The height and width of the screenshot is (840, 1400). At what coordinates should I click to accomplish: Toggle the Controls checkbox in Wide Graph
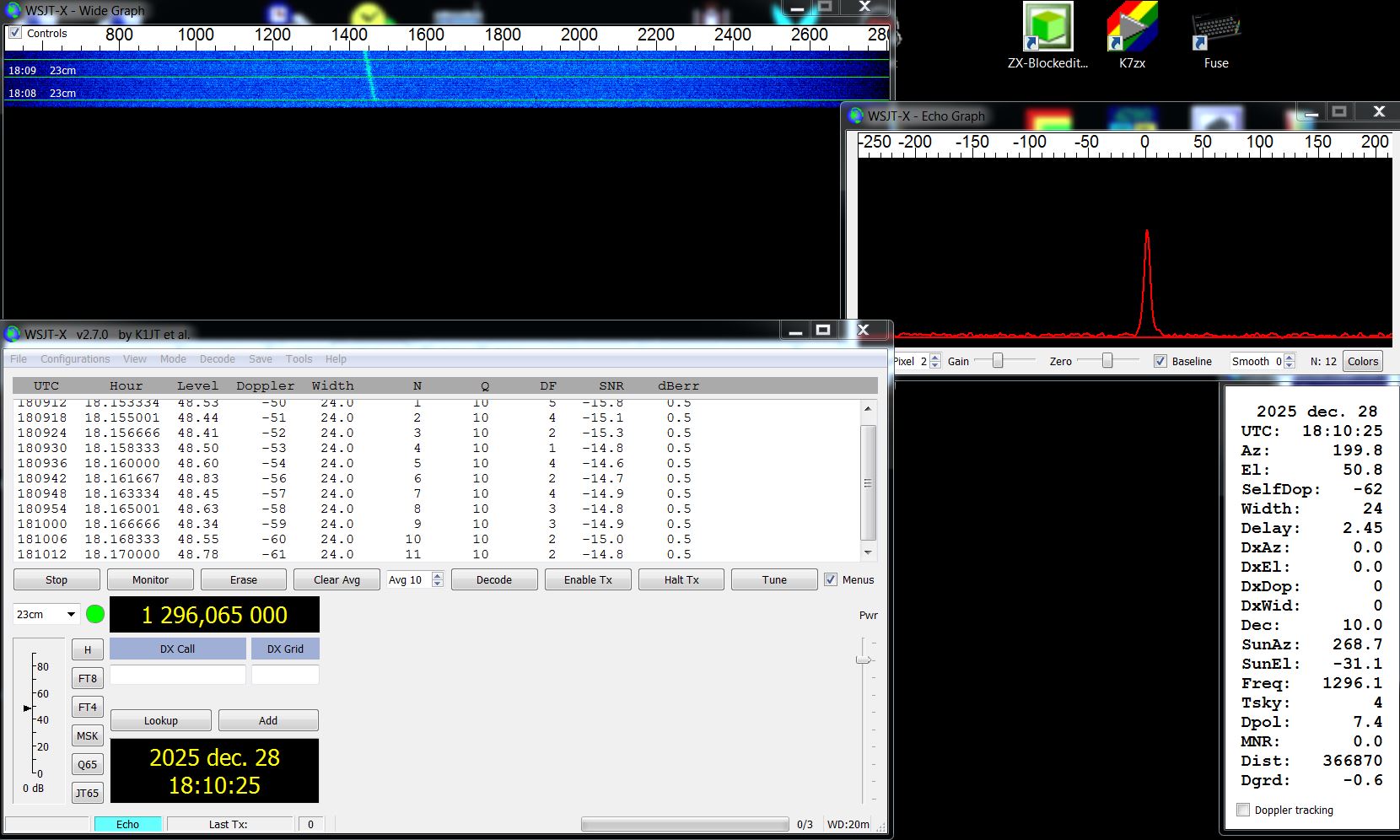click(15, 33)
